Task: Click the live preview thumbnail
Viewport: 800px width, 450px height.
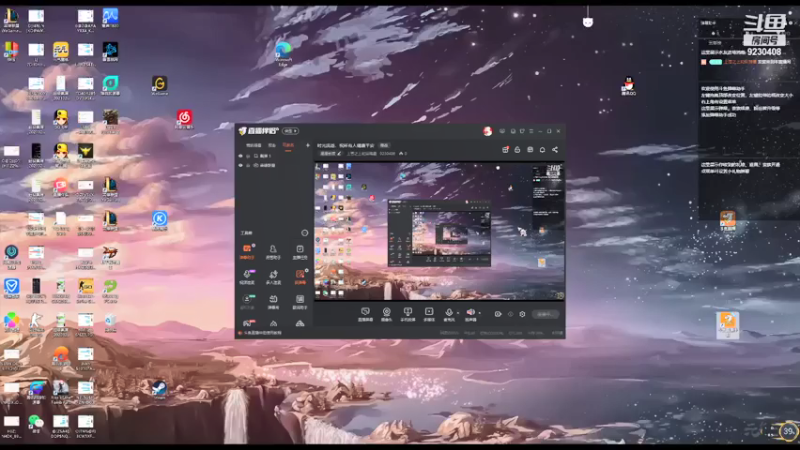Action: coord(439,231)
